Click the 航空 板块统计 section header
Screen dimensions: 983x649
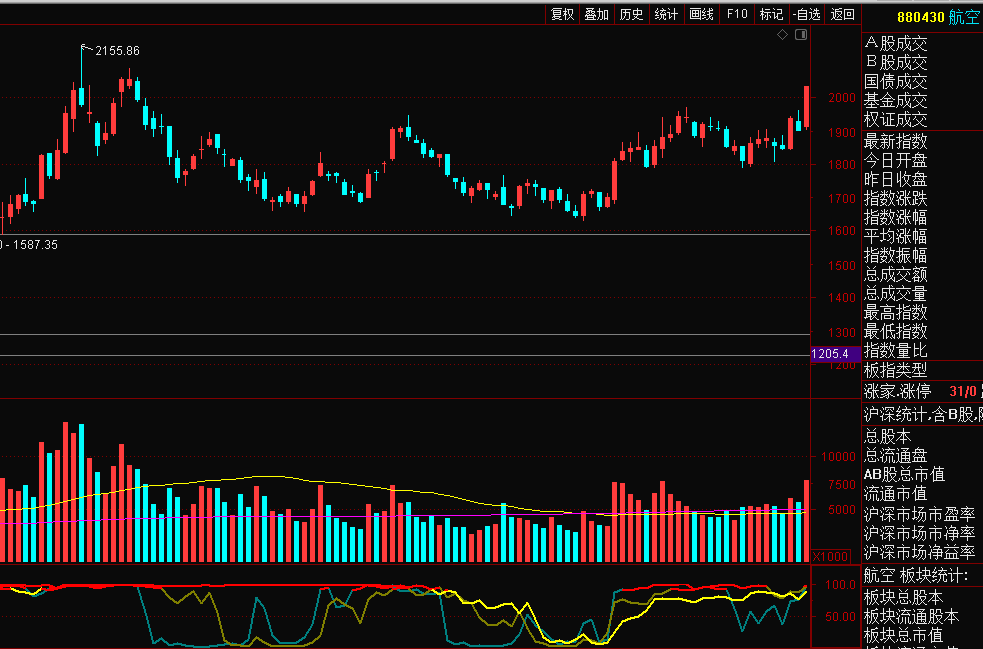(x=916, y=576)
